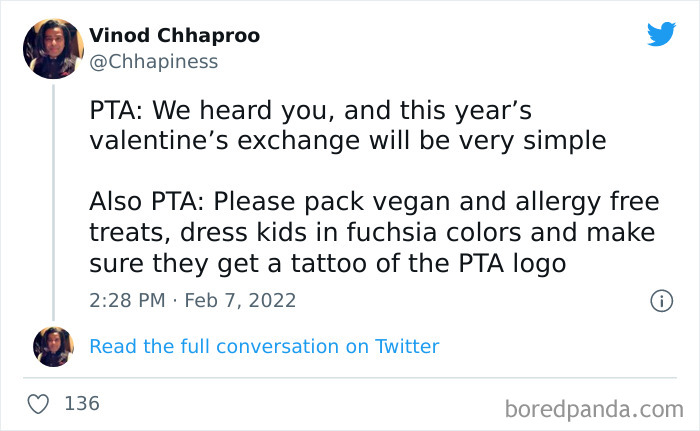Click the "Also PTA" tweet paragraph
700x431 pixels.
(x=372, y=233)
